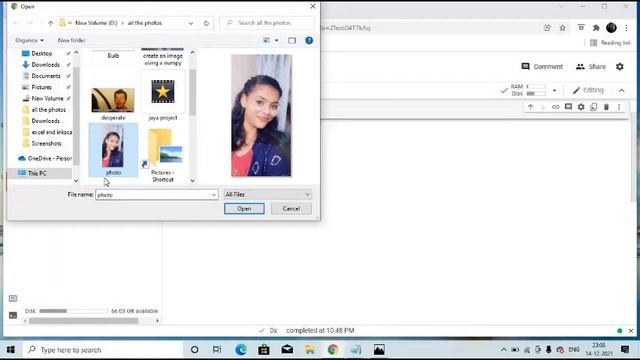Open the Organize menu
The height and width of the screenshot is (360, 640).
tap(29, 40)
